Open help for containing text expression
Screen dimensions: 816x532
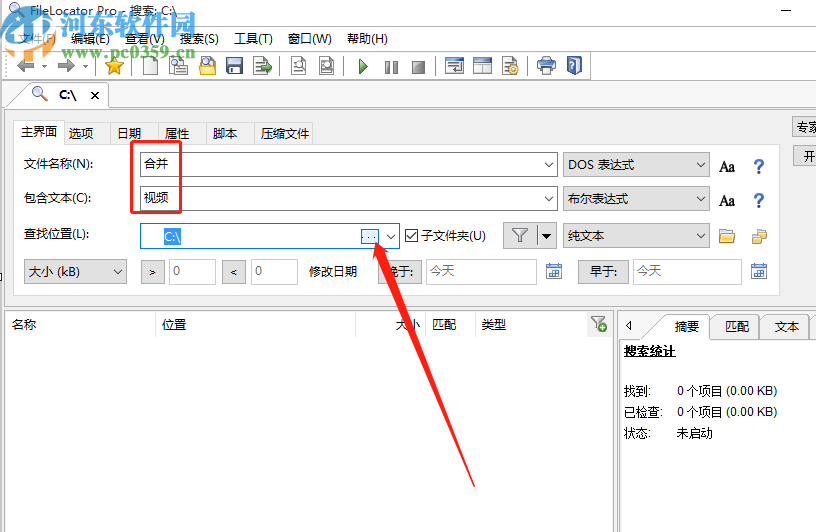coord(759,200)
